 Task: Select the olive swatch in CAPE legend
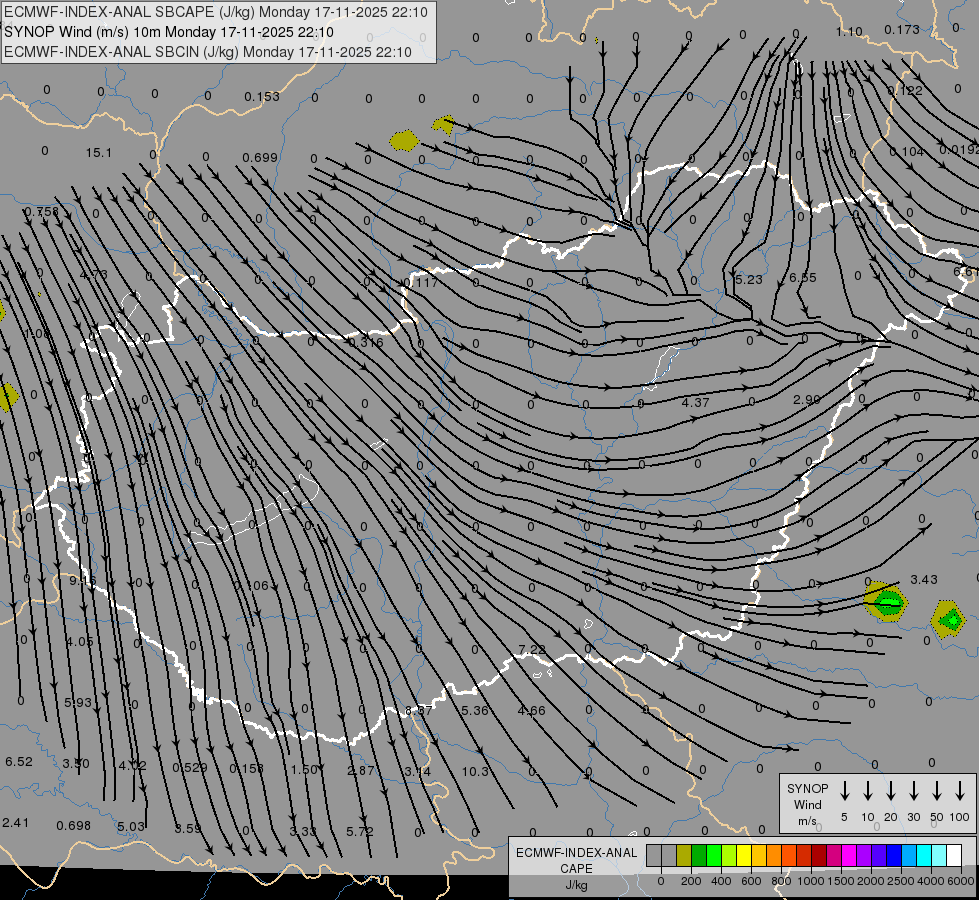(x=684, y=856)
